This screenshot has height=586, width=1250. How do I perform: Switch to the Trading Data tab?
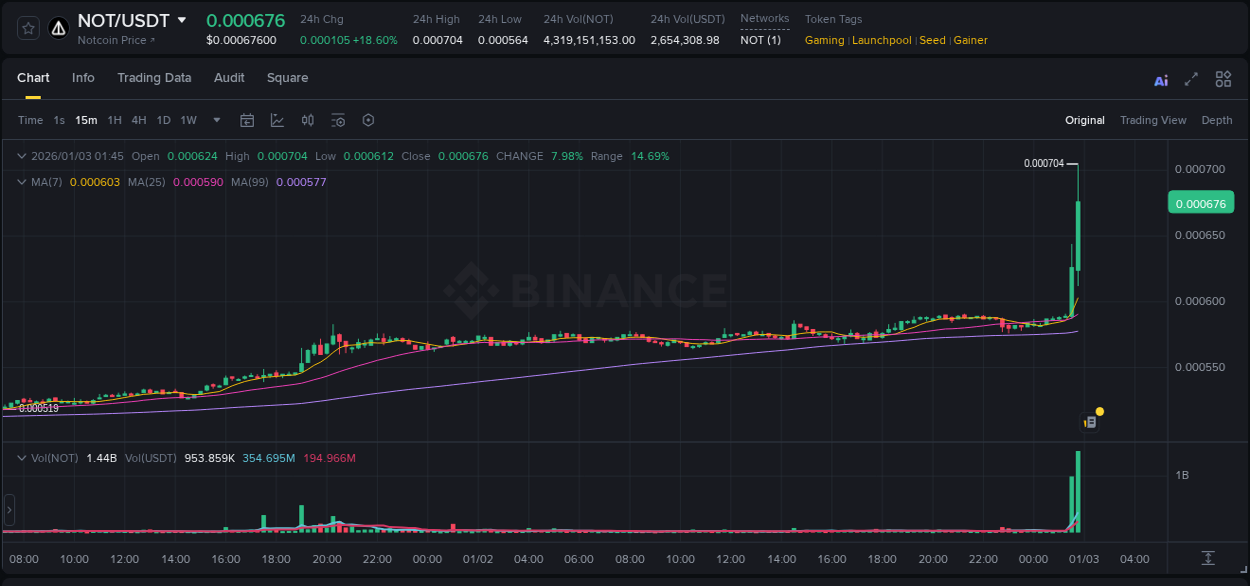(154, 78)
